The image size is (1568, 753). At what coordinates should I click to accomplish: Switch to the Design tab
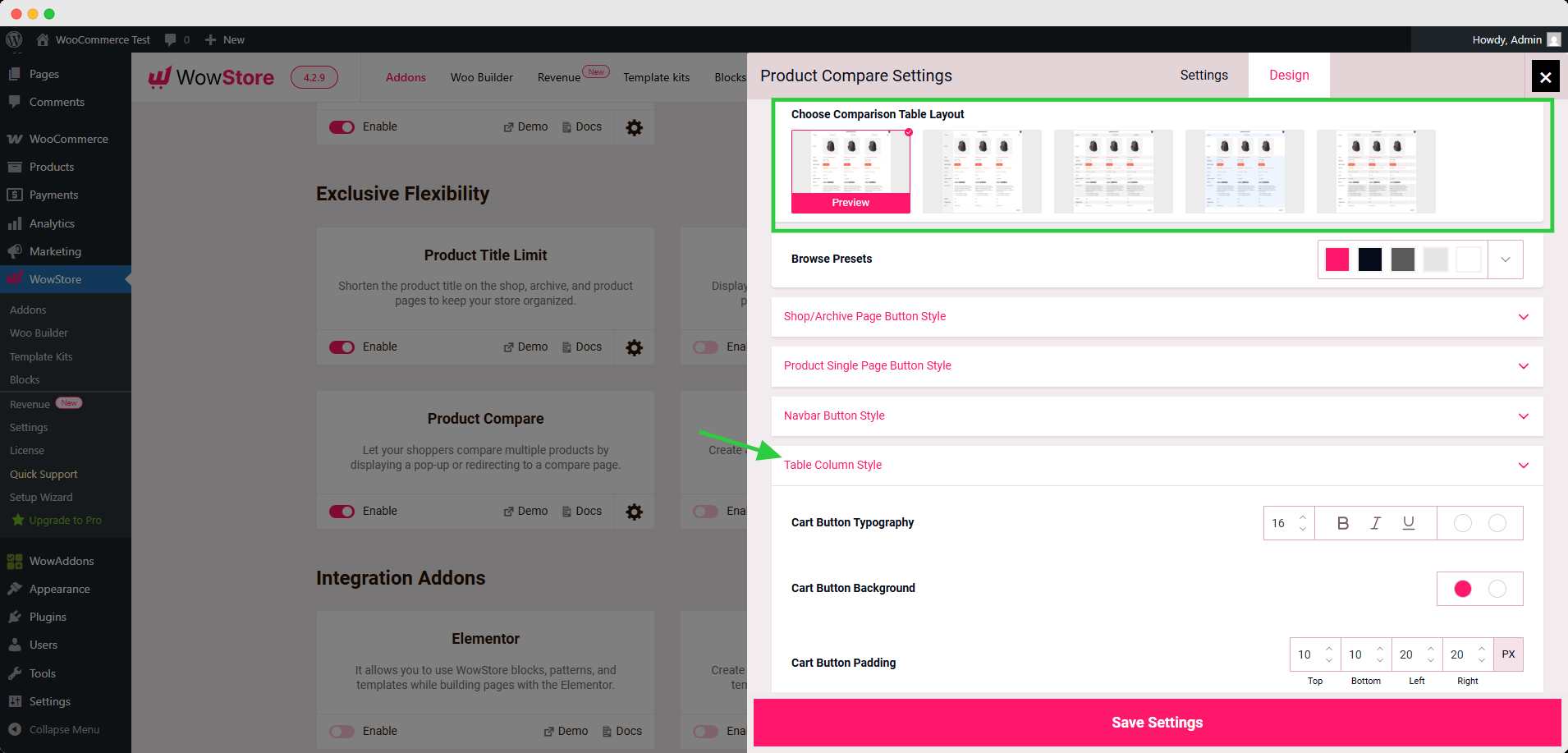point(1289,75)
